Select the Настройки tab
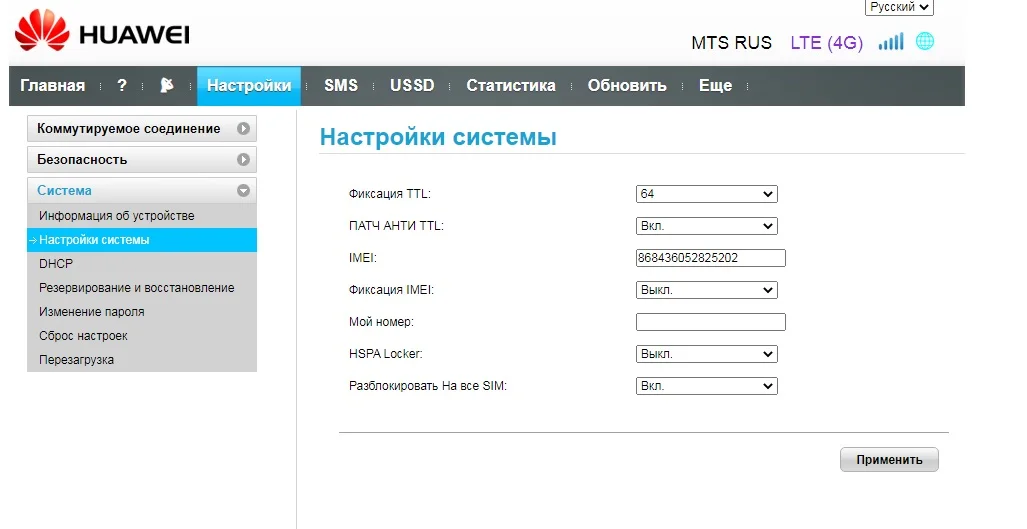This screenshot has height=529, width=1027. coord(249,86)
